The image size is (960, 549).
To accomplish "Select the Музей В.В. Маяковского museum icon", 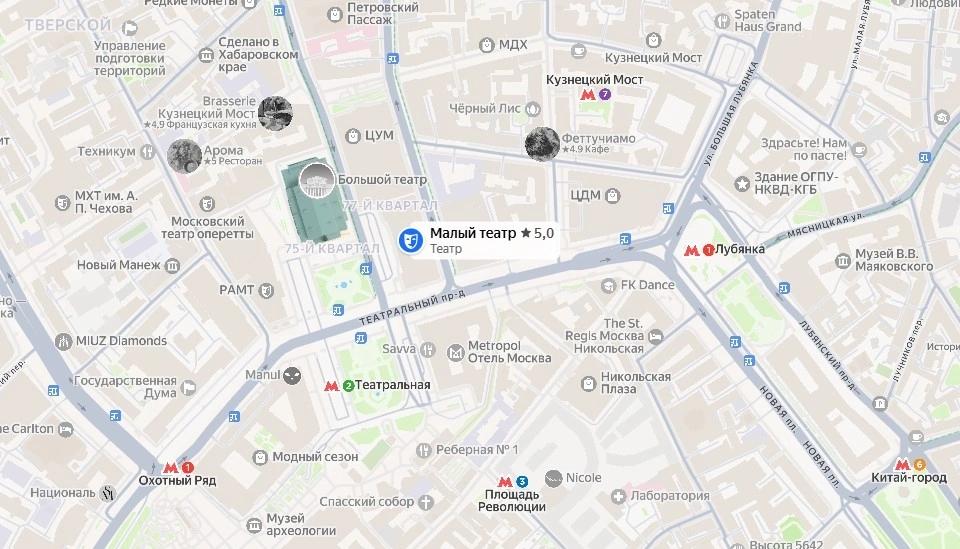I will point(843,261).
